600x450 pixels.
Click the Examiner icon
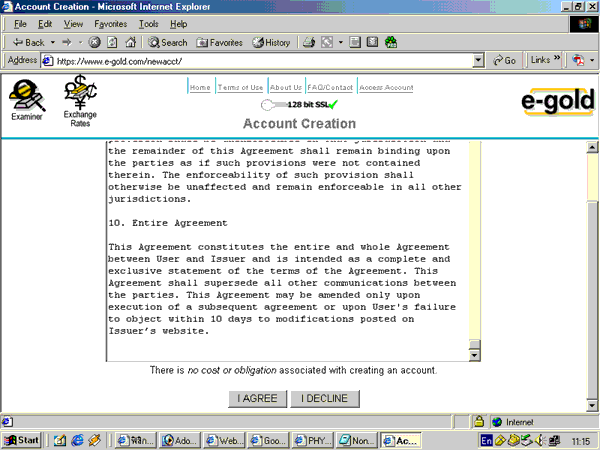[27, 99]
